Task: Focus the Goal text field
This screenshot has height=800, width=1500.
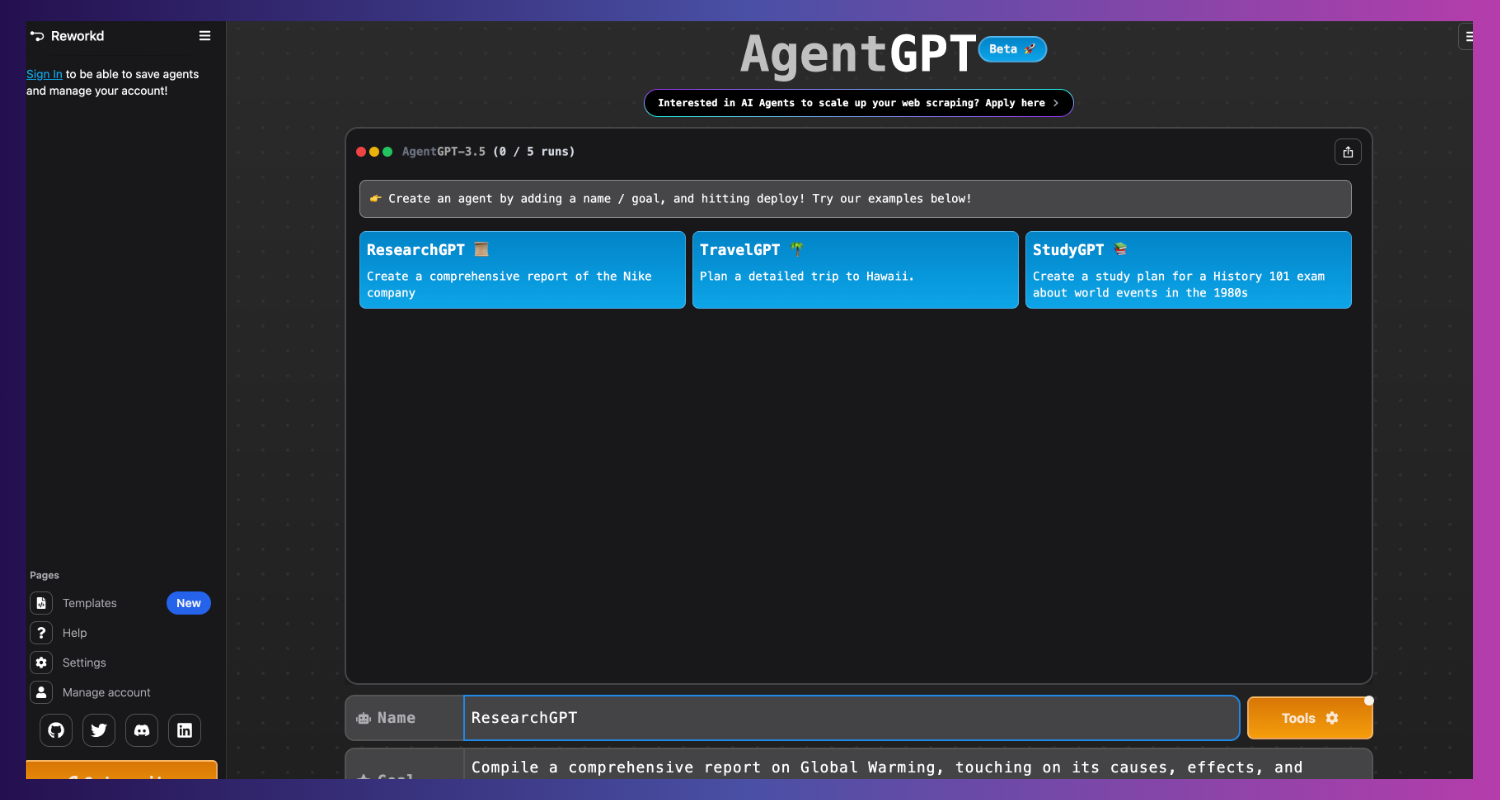Action: point(918,765)
